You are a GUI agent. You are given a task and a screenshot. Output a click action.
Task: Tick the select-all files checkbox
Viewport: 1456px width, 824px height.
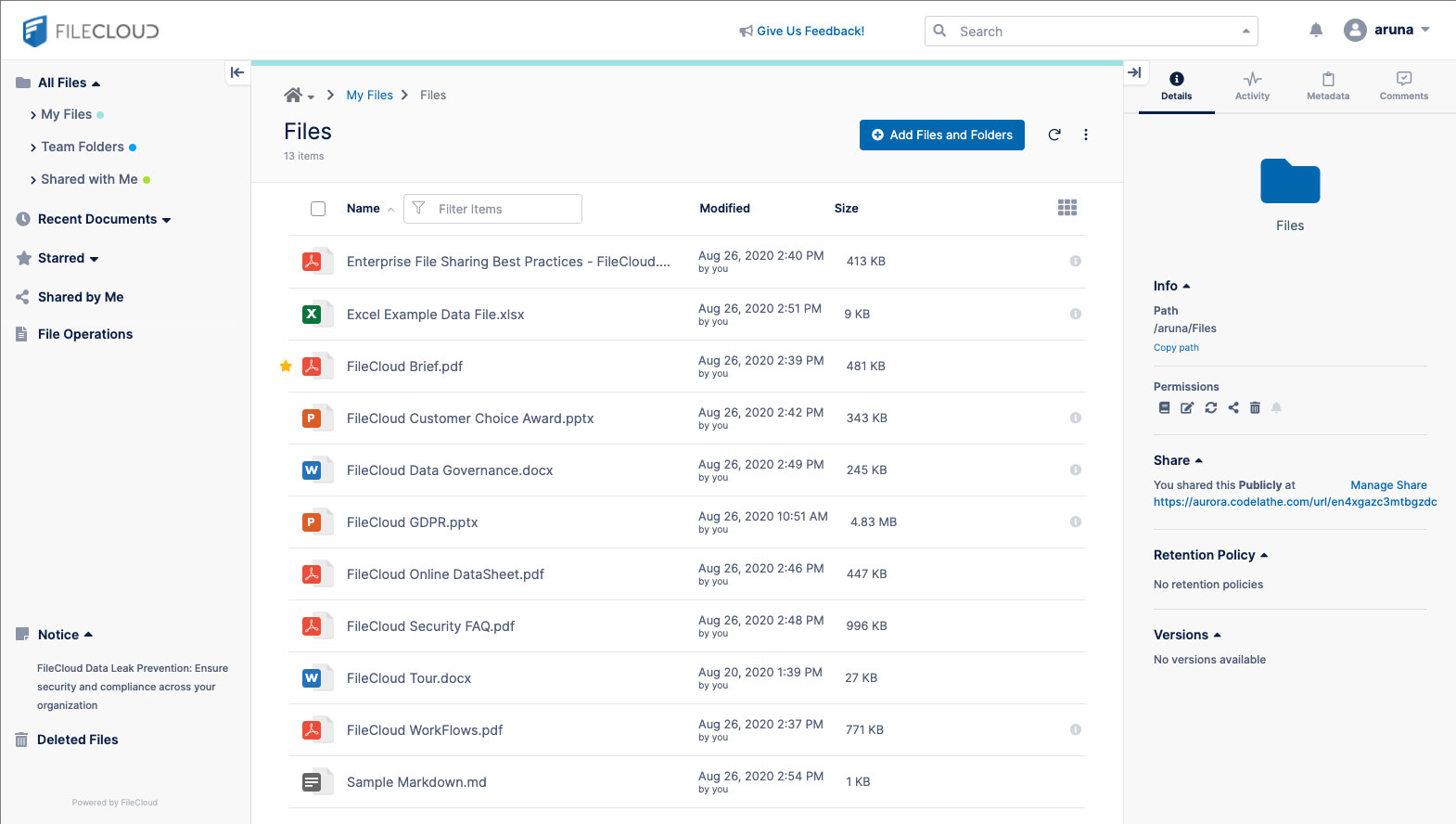tap(318, 209)
